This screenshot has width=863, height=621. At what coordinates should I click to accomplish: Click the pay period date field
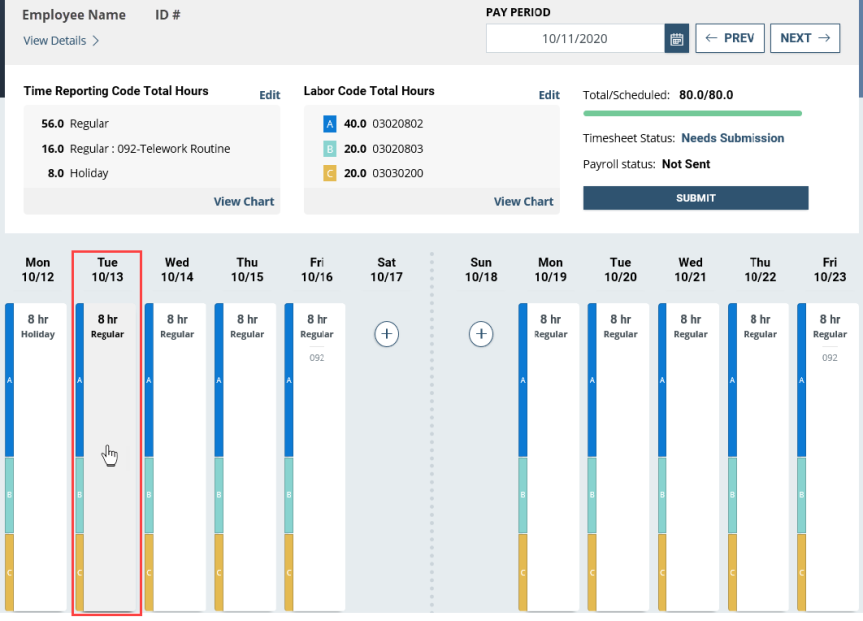coord(575,39)
